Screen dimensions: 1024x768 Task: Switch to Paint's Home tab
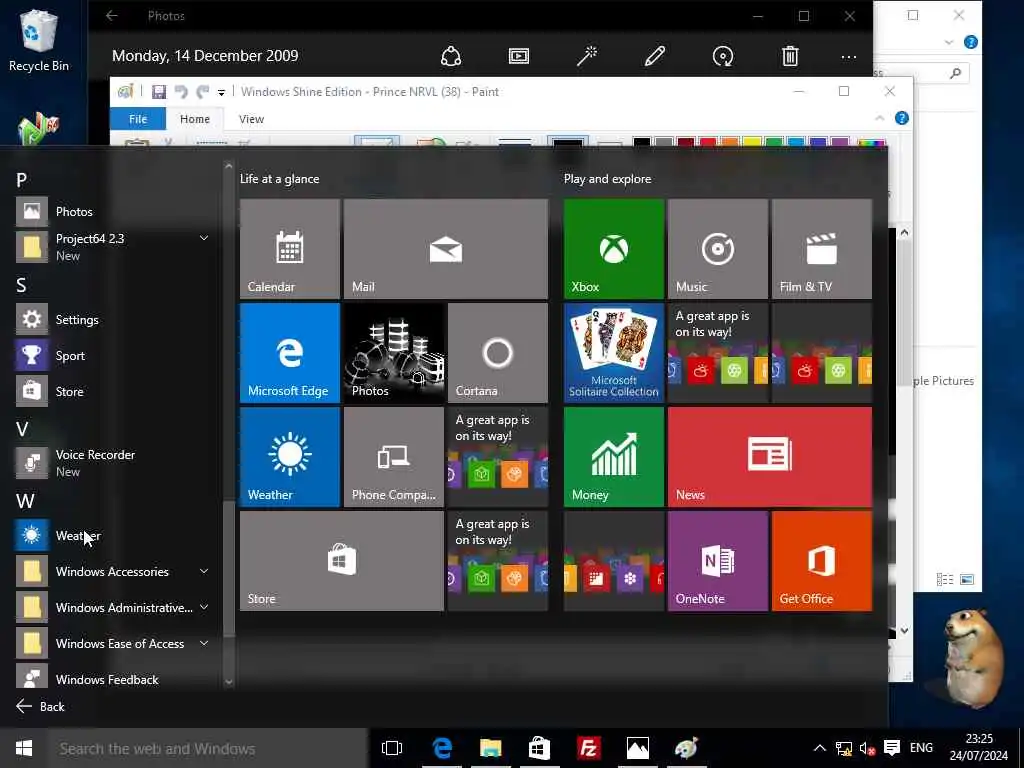click(195, 119)
